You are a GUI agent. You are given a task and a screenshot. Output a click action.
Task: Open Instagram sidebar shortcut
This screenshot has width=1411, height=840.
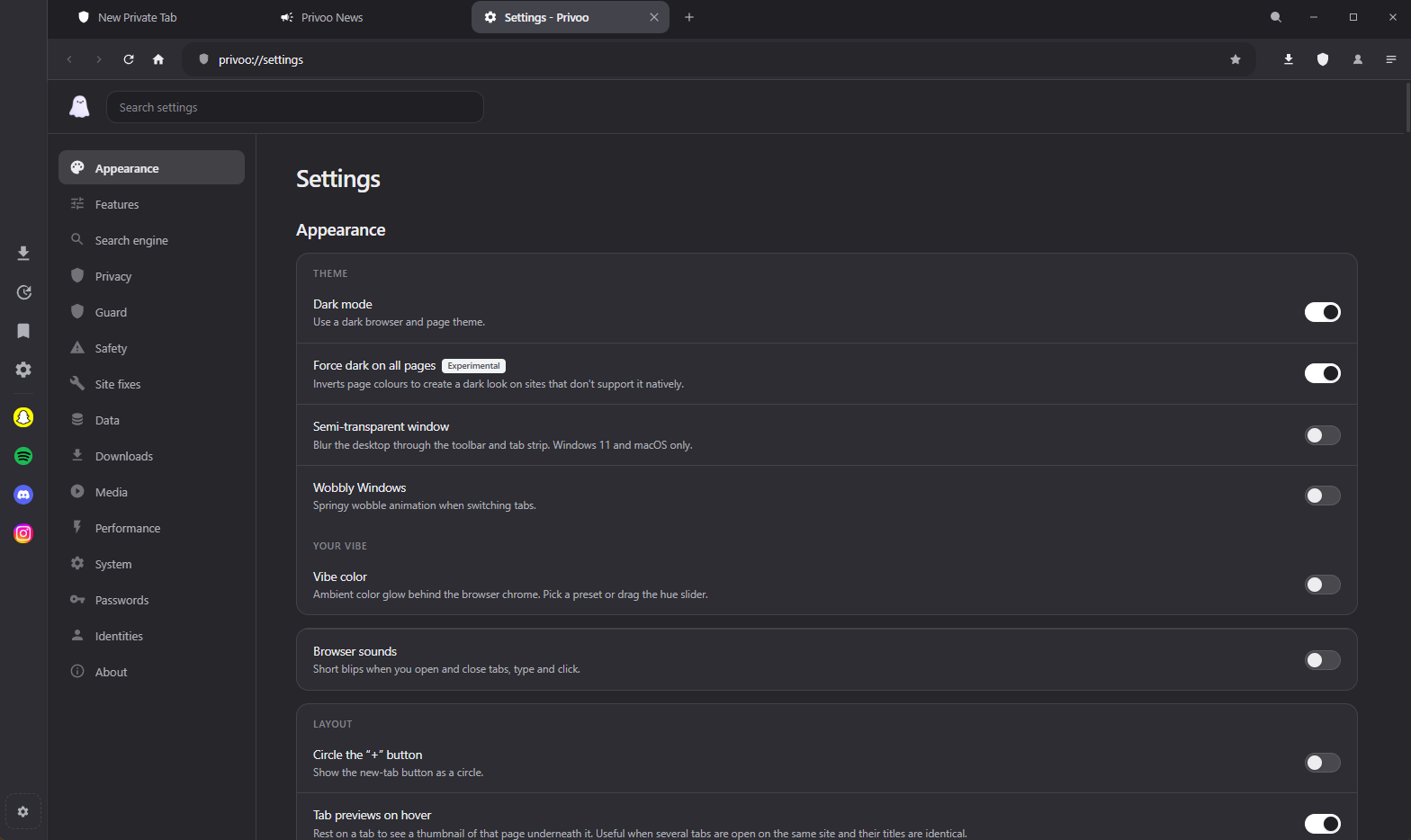(x=23, y=533)
